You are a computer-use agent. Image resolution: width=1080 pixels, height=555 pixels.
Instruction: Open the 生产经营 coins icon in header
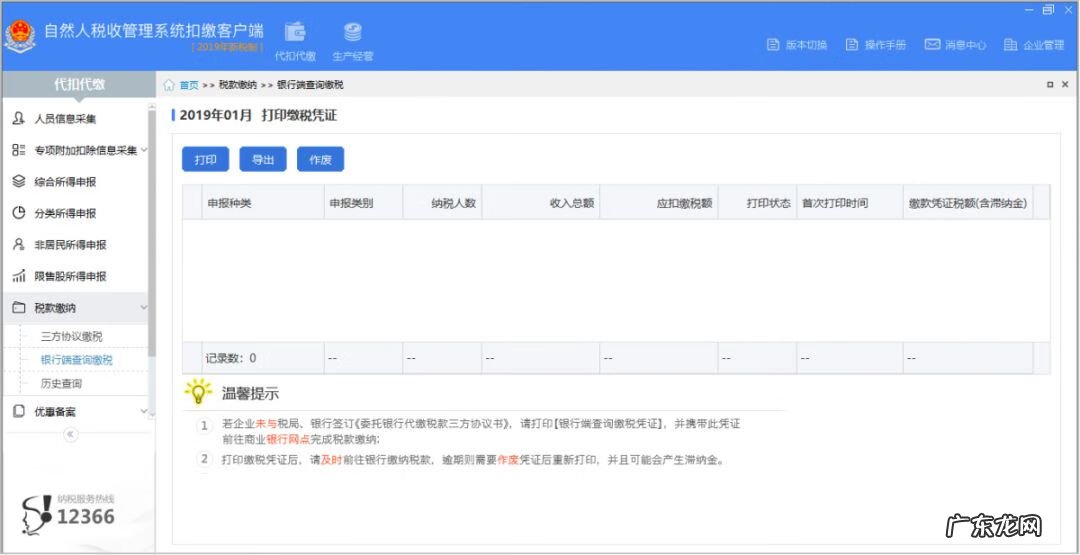tap(353, 32)
